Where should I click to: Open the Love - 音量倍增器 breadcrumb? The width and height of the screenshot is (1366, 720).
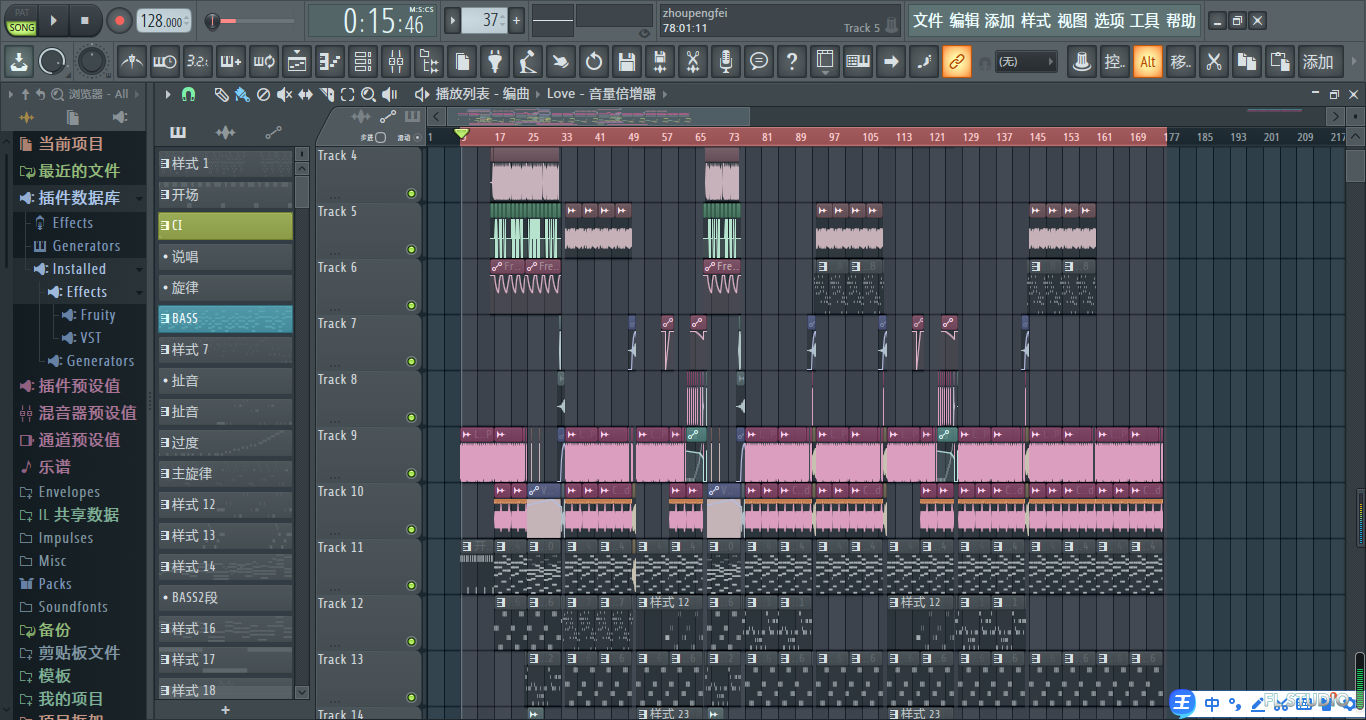tap(601, 94)
